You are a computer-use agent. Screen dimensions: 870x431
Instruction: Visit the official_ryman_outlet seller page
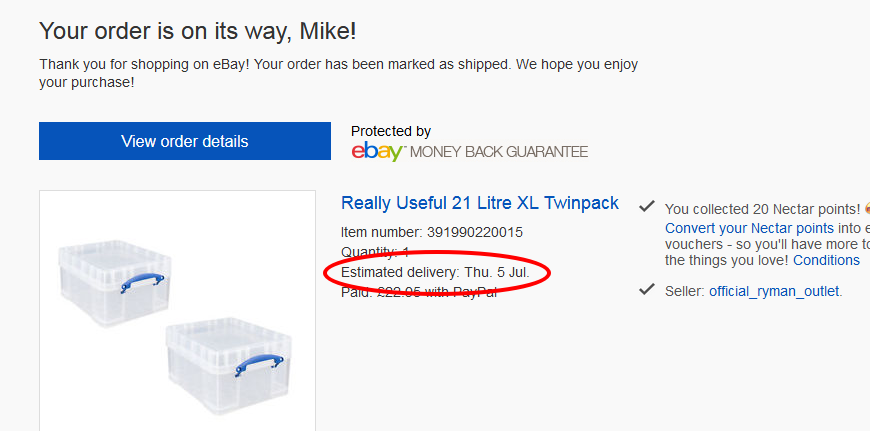[x=774, y=292]
